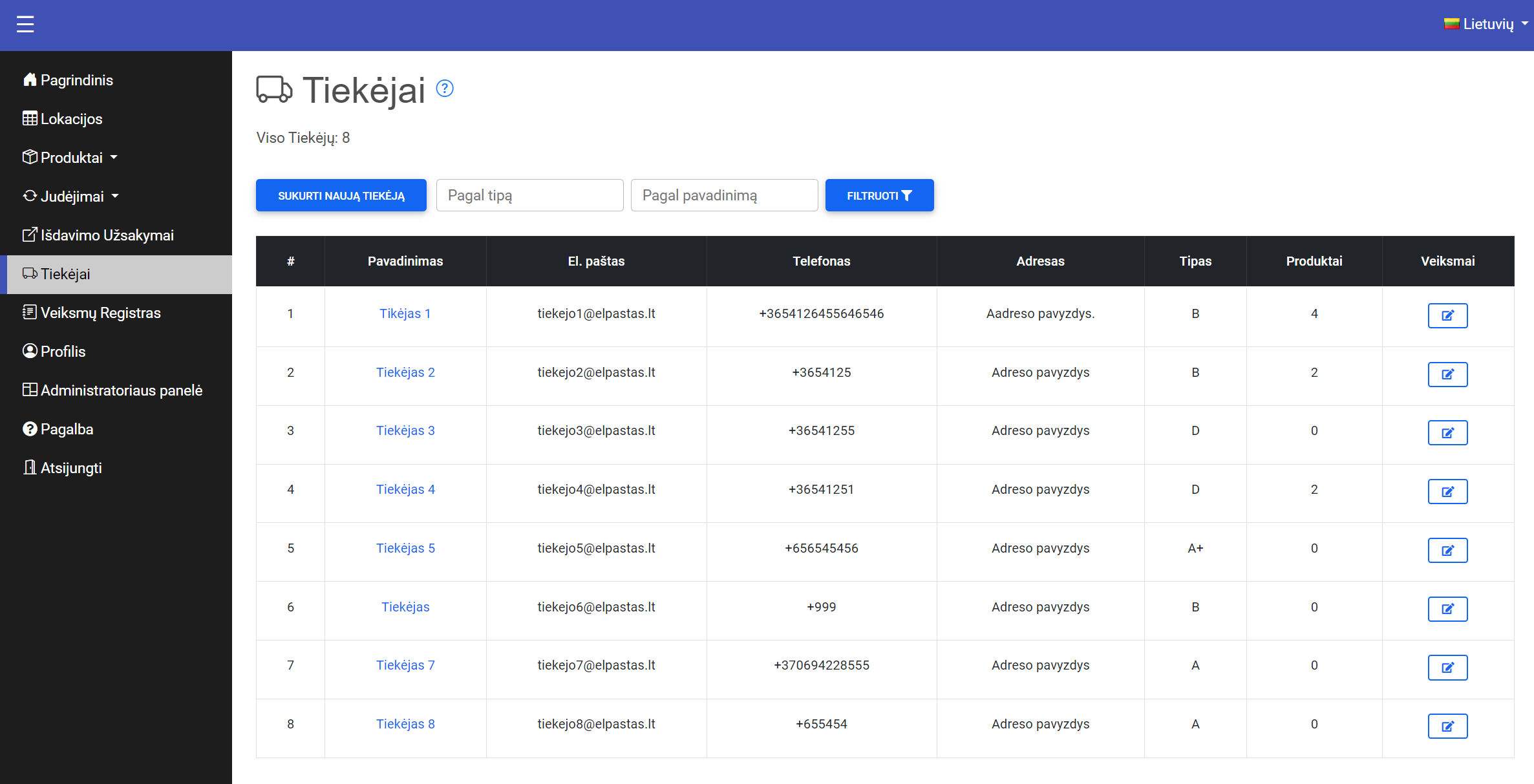Click edit icon for Tiekėjas 8 row
The height and width of the screenshot is (784, 1534).
click(x=1447, y=726)
